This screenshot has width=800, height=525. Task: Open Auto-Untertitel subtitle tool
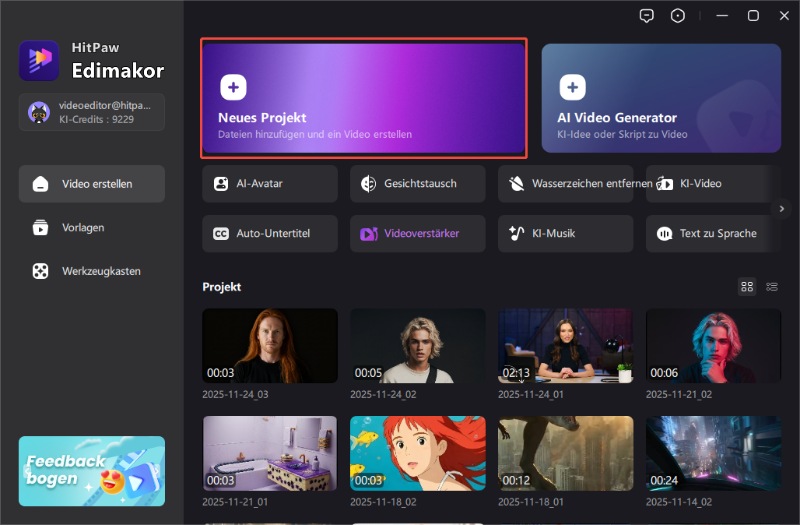click(x=269, y=234)
